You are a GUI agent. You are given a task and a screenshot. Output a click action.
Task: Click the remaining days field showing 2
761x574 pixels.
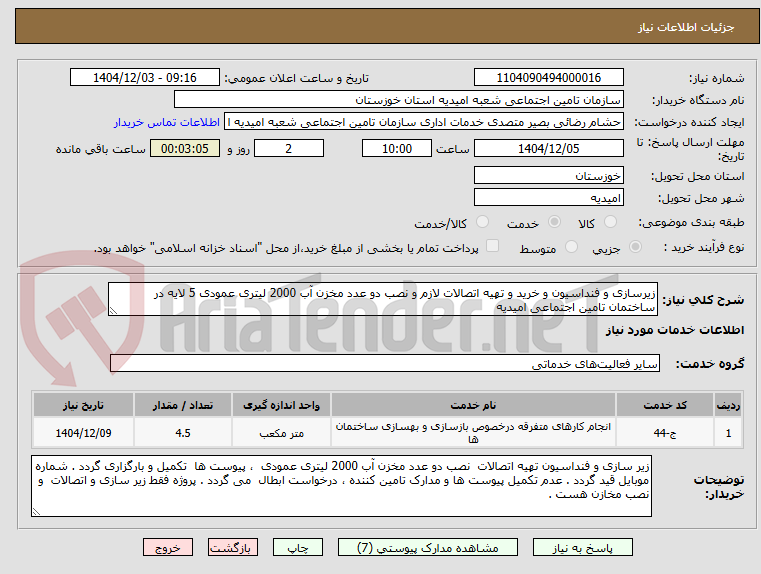(x=289, y=148)
